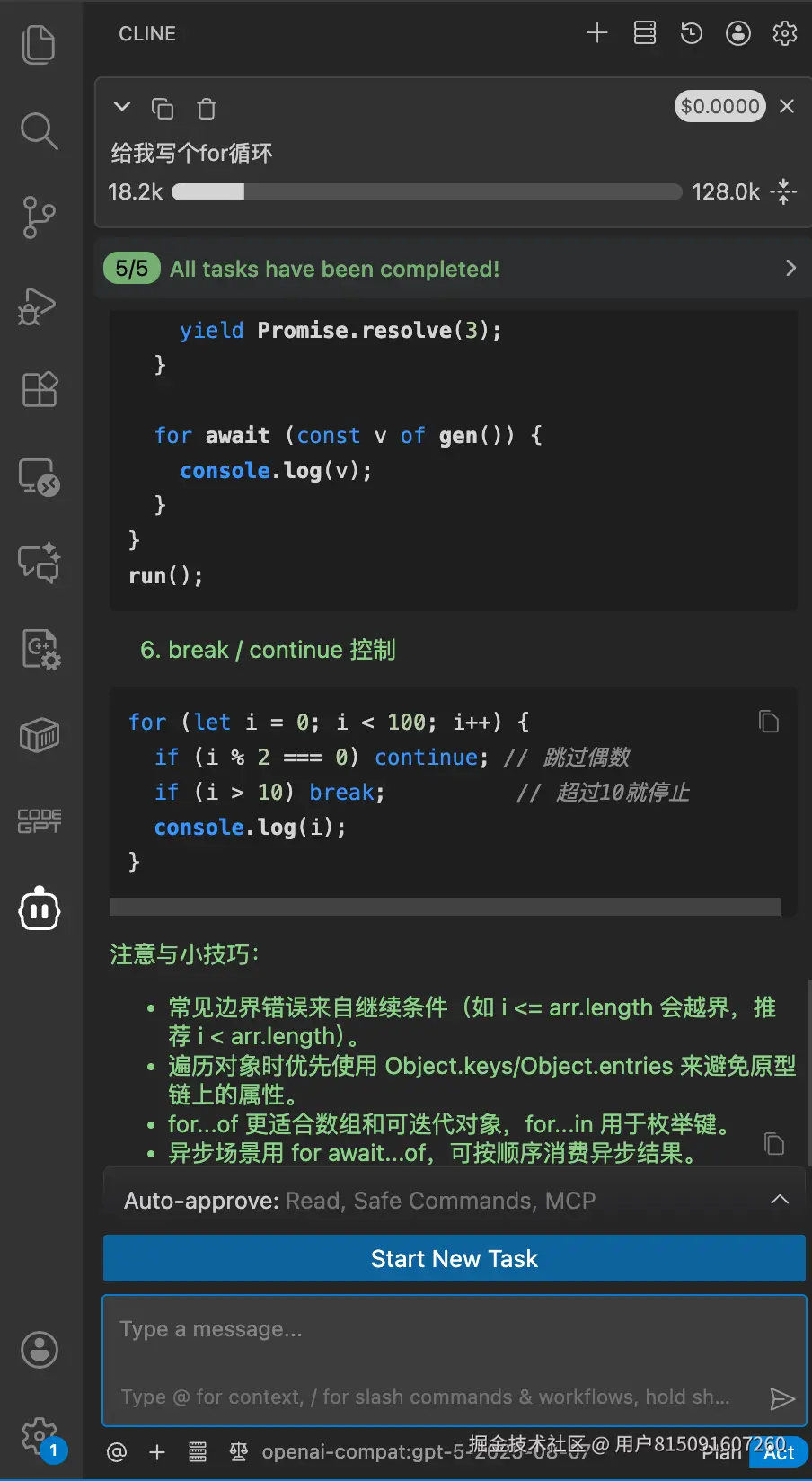Click the 128.0k context limit value
812x1481 pixels.
point(726,191)
